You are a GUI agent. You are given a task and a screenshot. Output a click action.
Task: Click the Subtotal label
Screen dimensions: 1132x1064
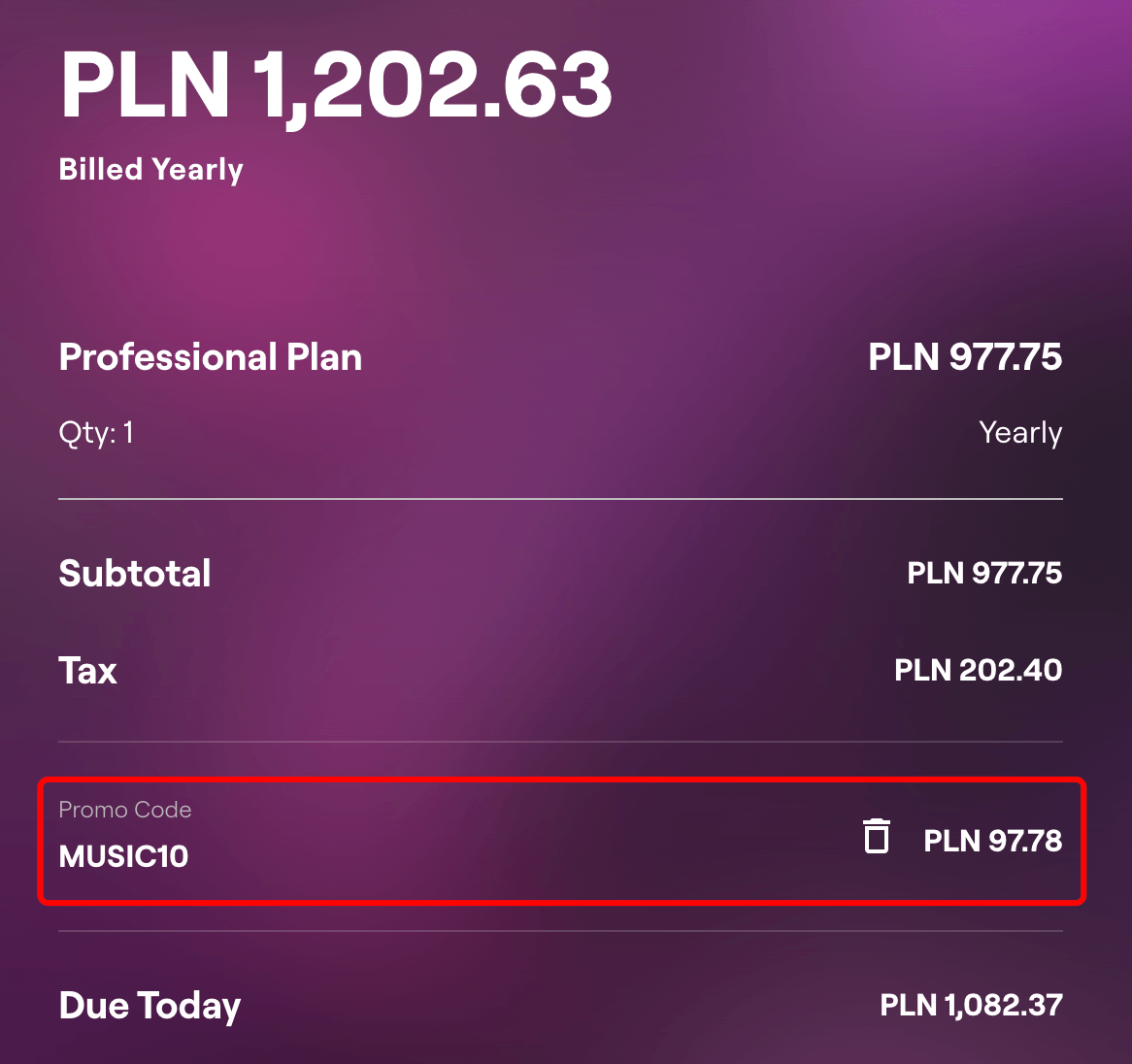[x=135, y=574]
